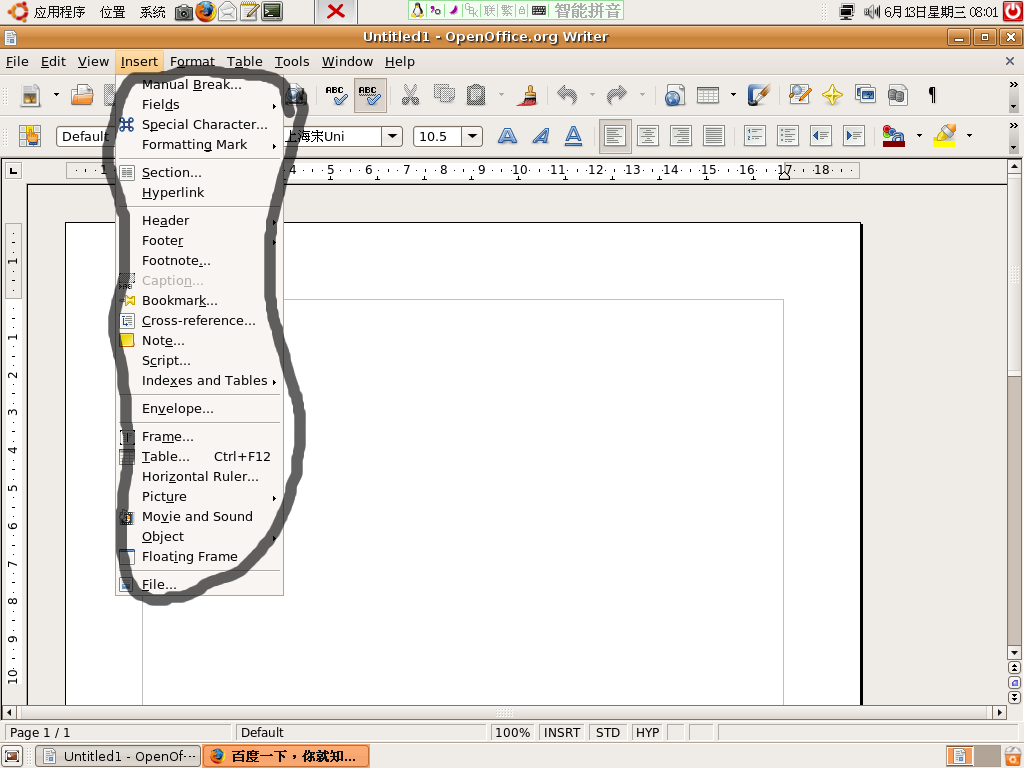Open Styles and Formatting icon
1024x768 pixels.
pyautogui.click(x=29, y=136)
